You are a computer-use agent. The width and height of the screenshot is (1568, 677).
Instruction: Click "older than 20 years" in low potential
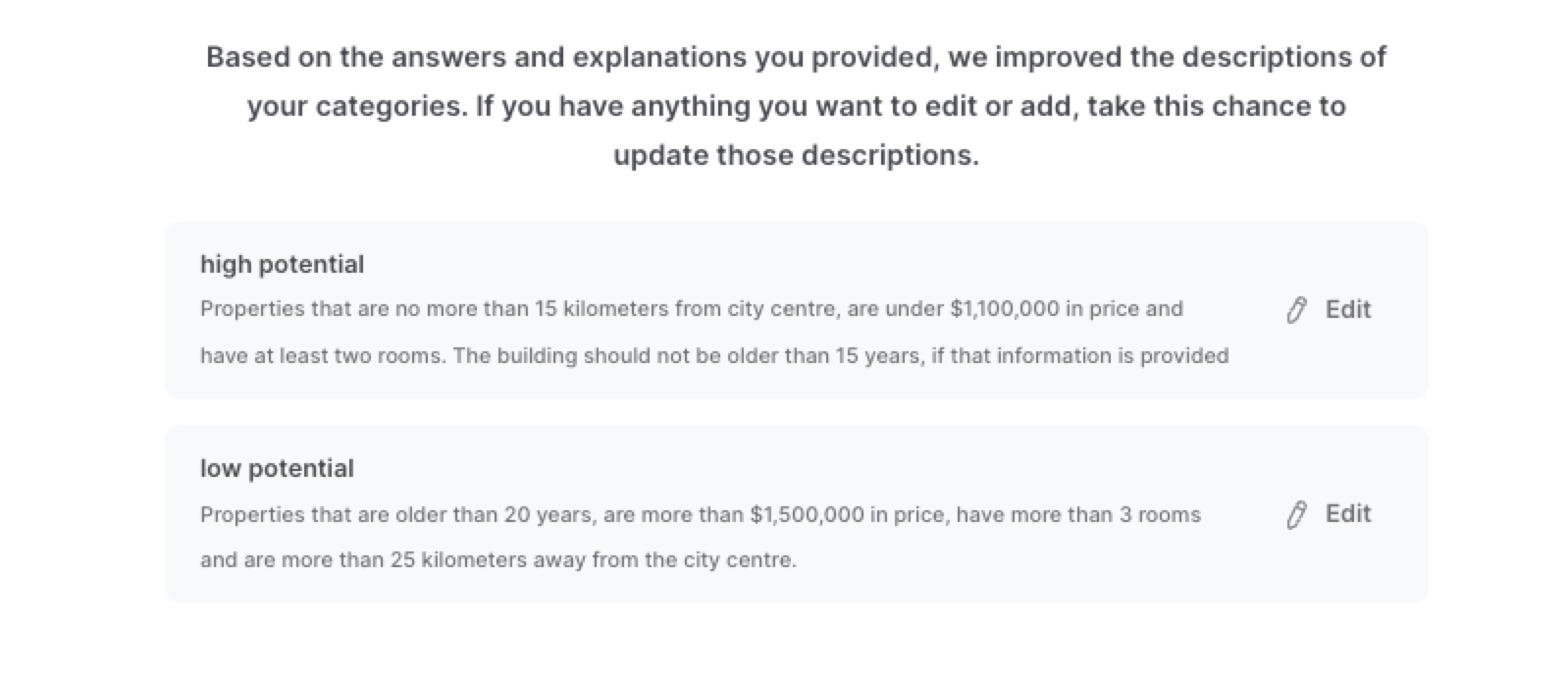pyautogui.click(x=494, y=515)
